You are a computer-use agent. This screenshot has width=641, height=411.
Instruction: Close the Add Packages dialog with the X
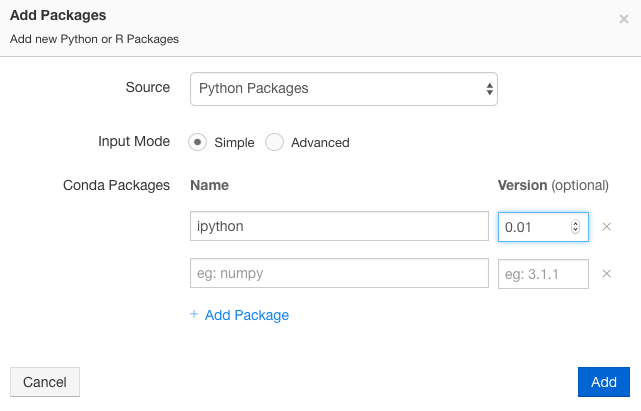(623, 19)
